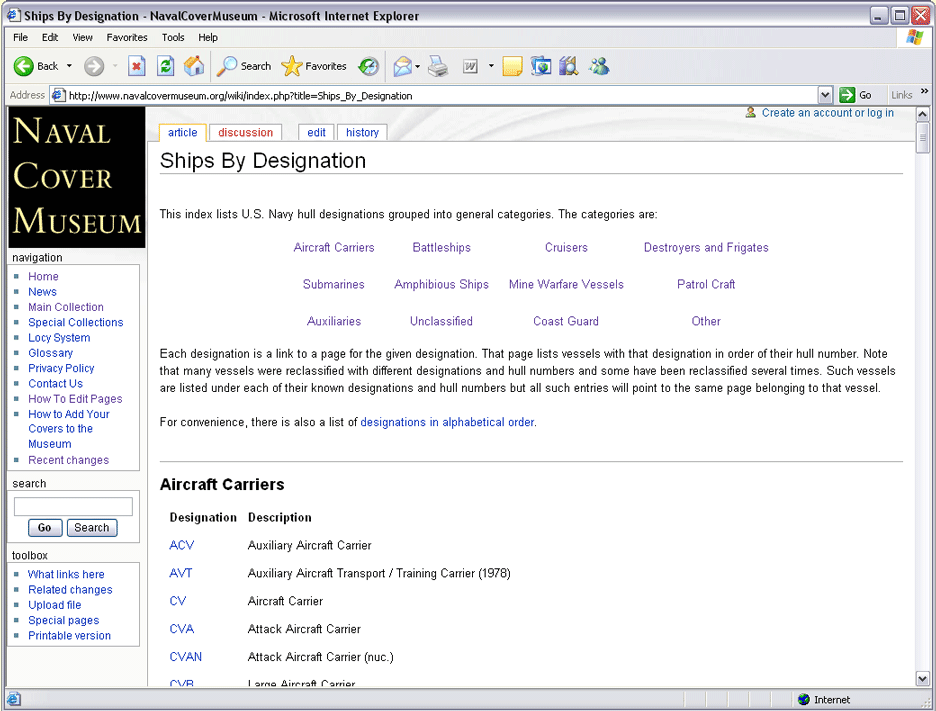Switch to the discussion tab
The height and width of the screenshot is (711, 936).
click(245, 132)
